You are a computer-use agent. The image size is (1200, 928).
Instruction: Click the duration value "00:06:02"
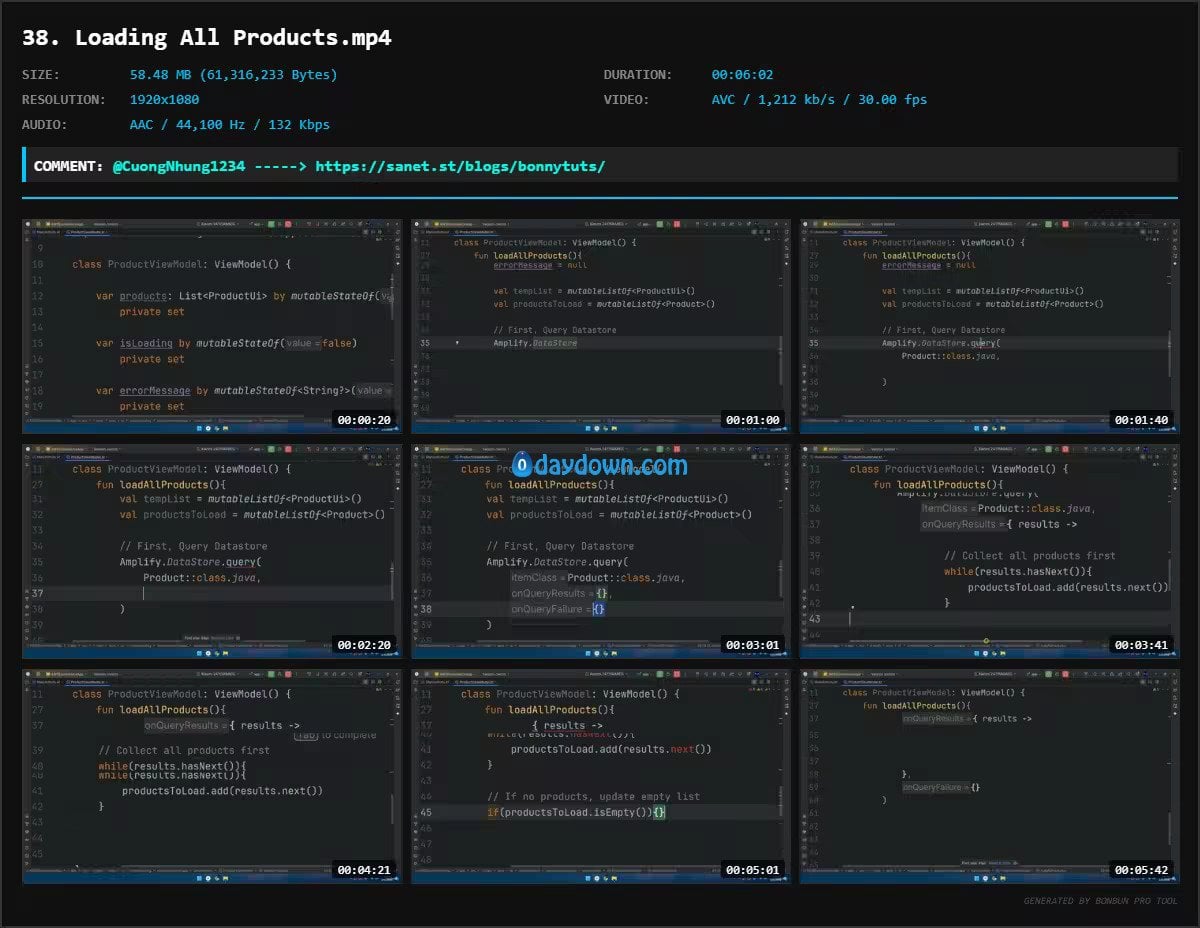coord(742,75)
